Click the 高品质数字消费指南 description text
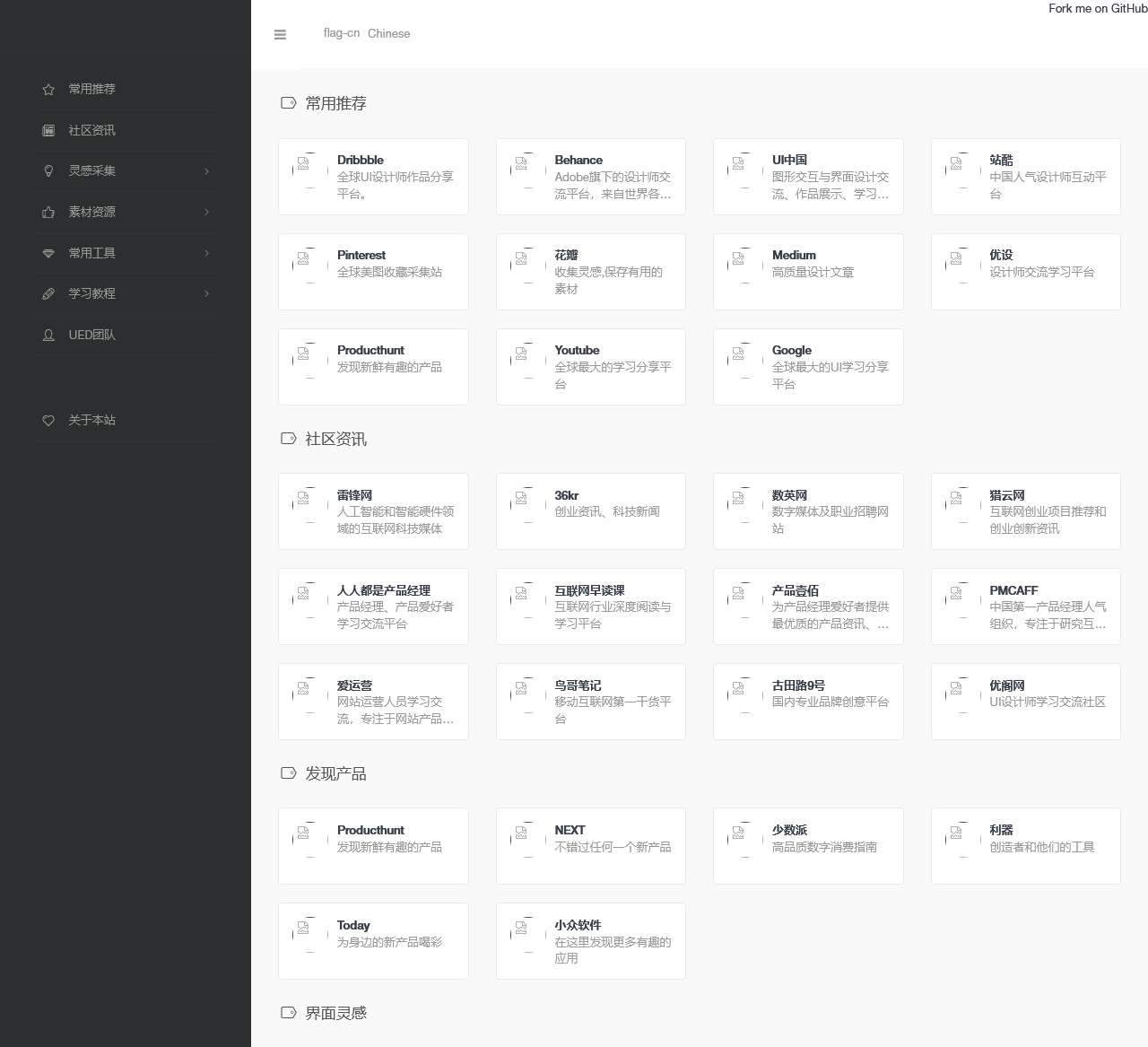Screen dimensions: 1148x1047 pyautogui.click(x=824, y=848)
